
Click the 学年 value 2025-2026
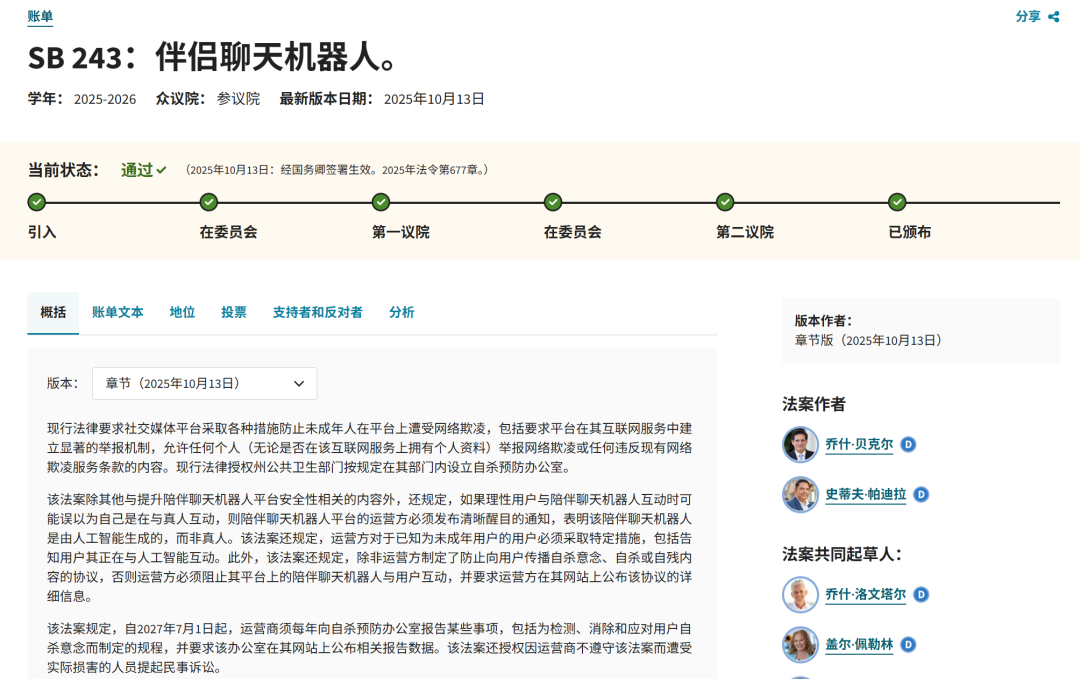pyautogui.click(x=105, y=99)
